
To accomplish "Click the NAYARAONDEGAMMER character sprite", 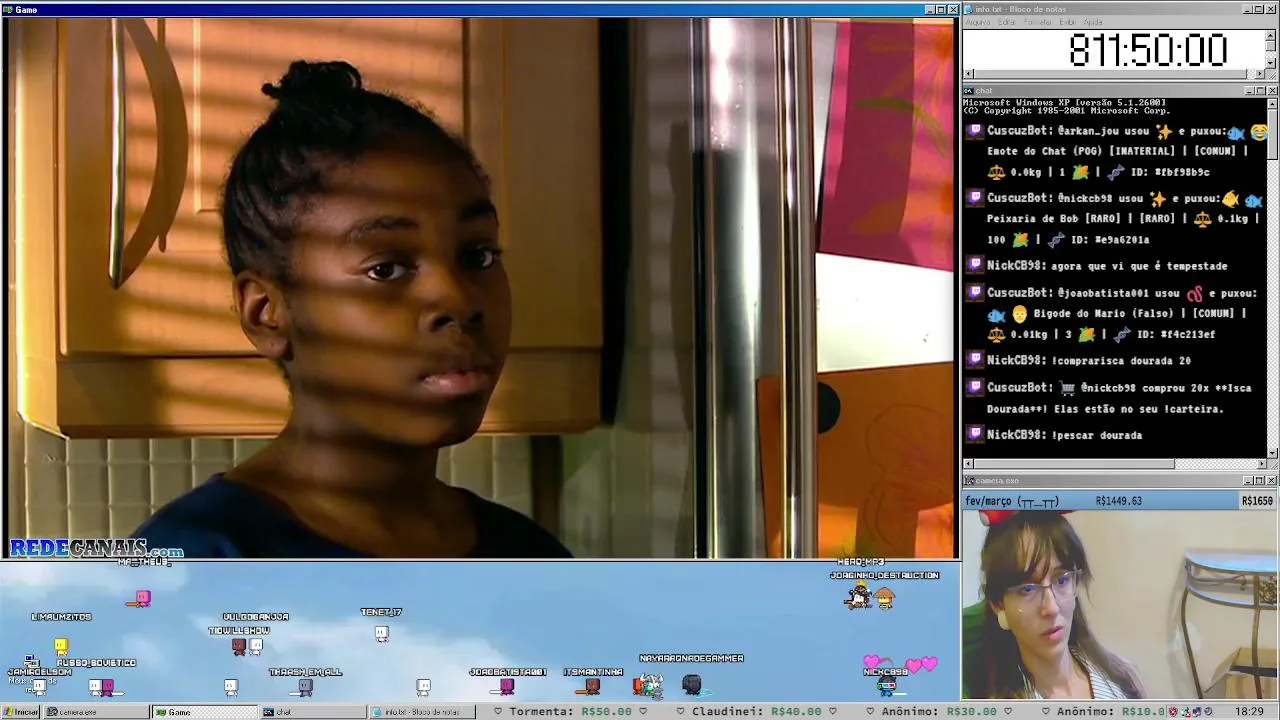I will [x=691, y=684].
